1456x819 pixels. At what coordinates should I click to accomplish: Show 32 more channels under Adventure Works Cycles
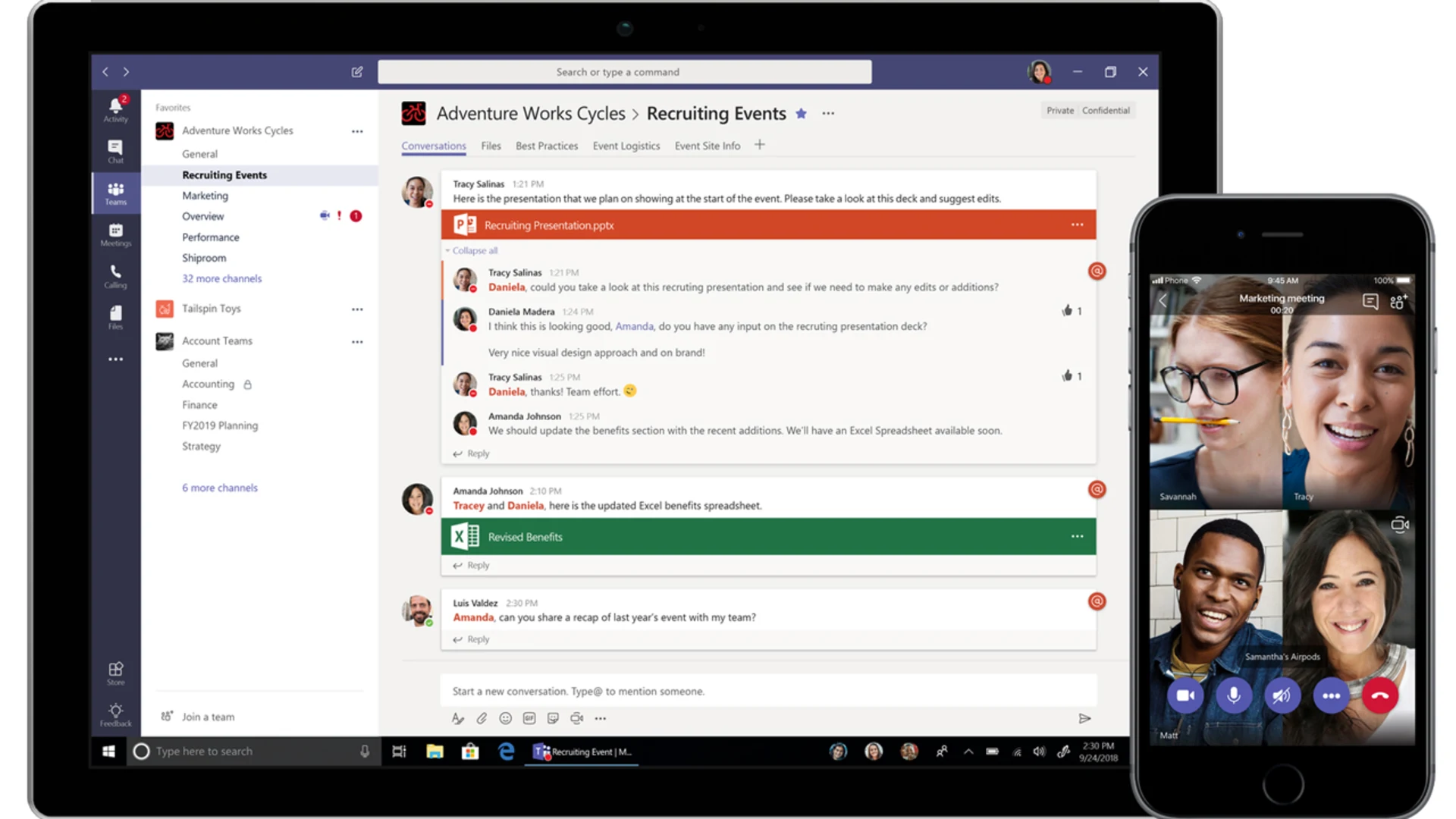click(221, 278)
